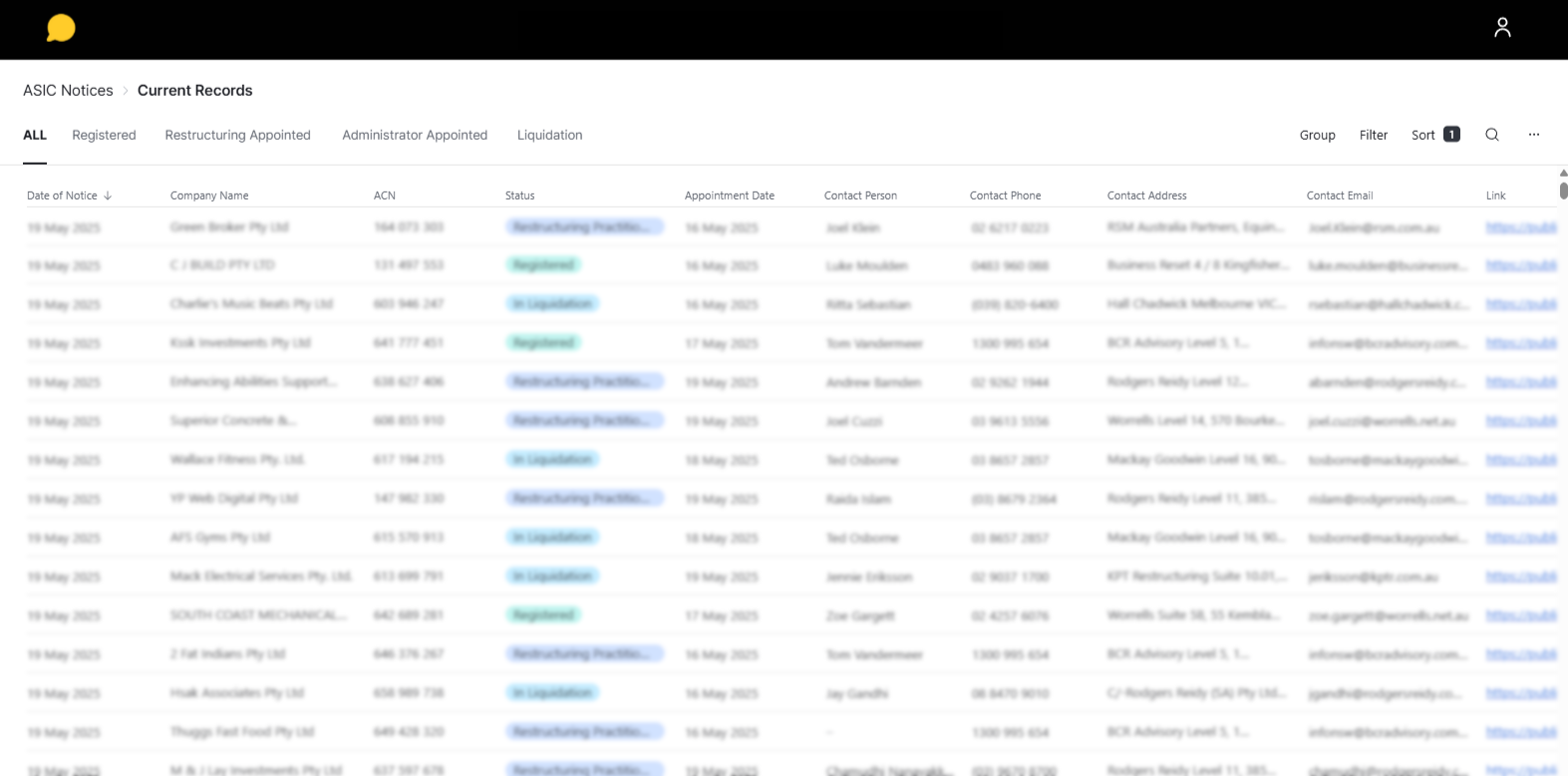Click the Date of Notice sort arrow

(108, 195)
